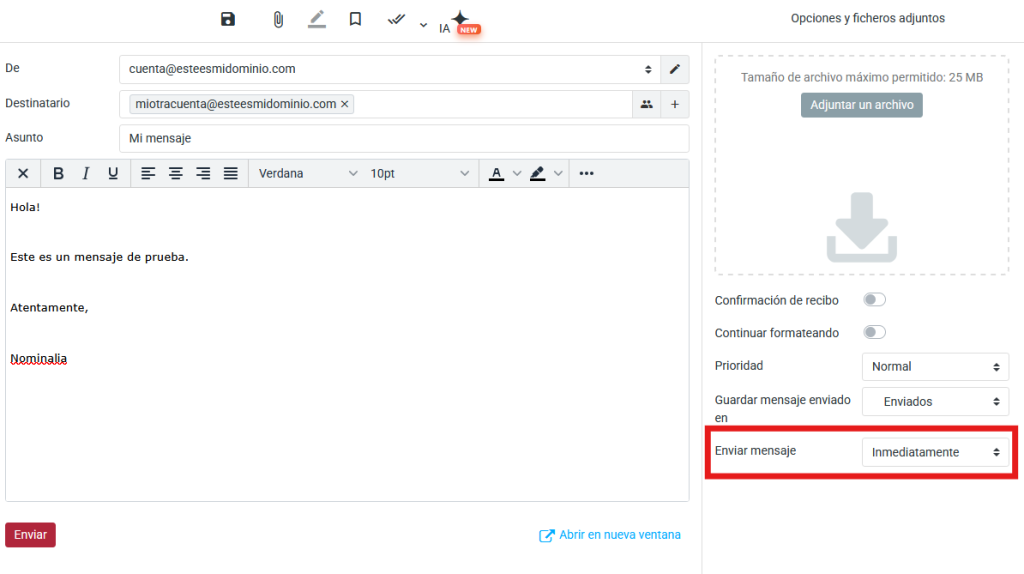Toggle bold text formatting
1024x574 pixels.
[58, 173]
